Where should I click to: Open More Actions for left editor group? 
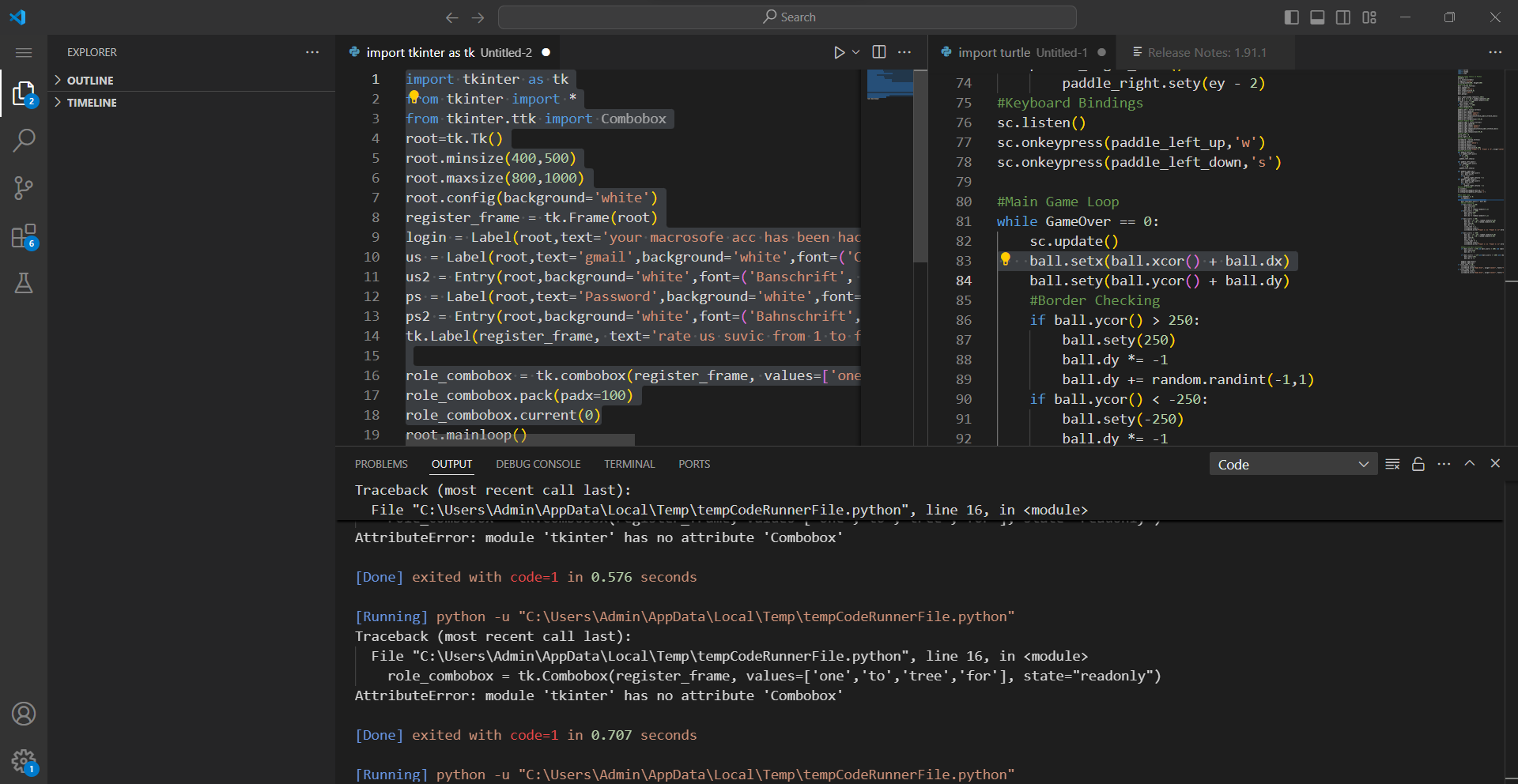pos(904,52)
